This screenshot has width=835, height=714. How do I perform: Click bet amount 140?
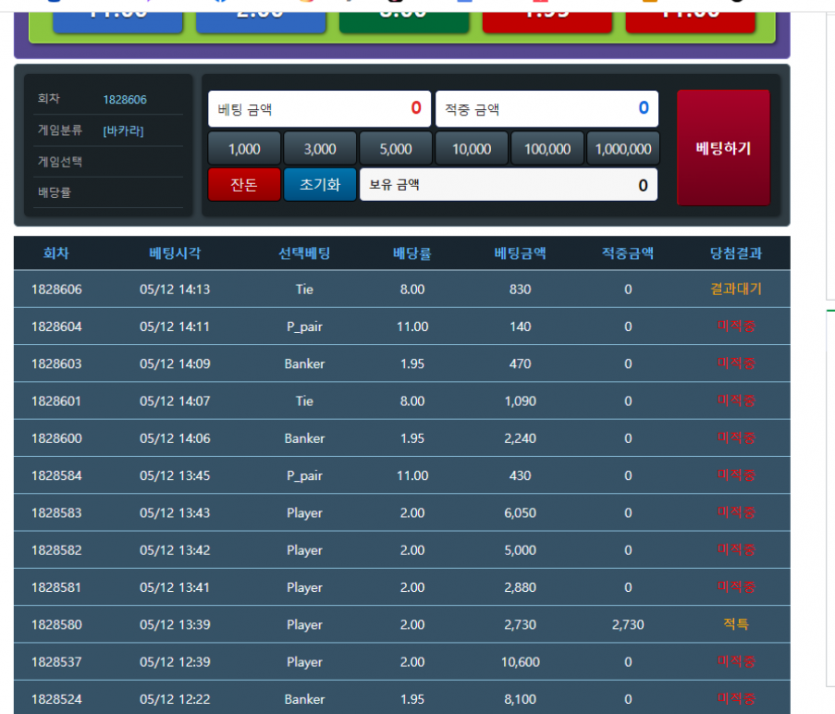[x=520, y=326]
